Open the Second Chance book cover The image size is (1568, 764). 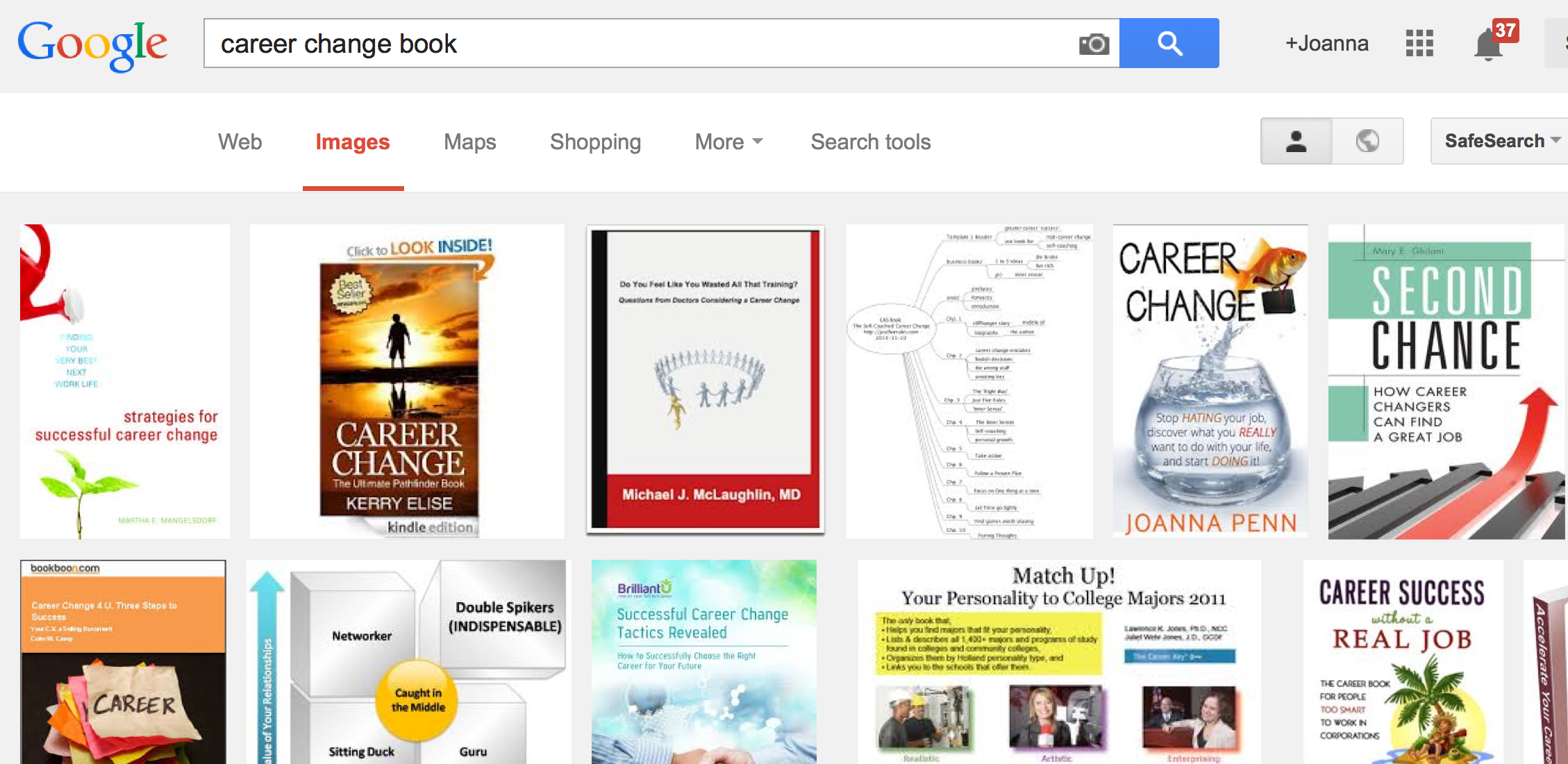click(1447, 381)
